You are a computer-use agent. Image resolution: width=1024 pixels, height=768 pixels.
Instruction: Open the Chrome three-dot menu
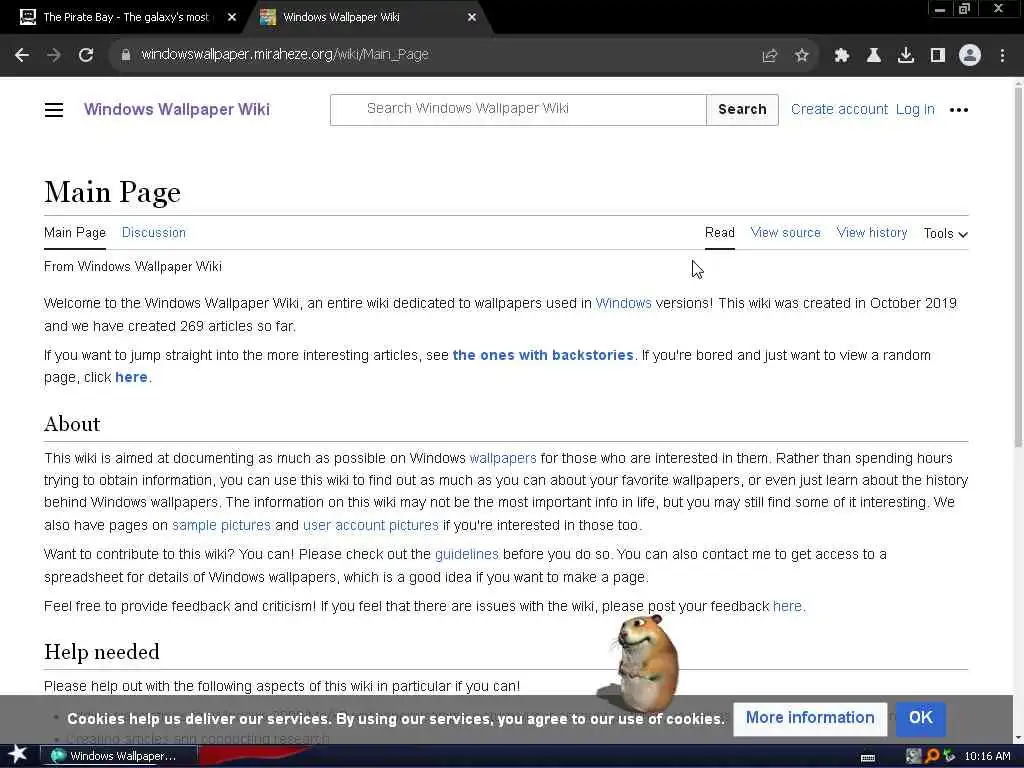[1002, 56]
